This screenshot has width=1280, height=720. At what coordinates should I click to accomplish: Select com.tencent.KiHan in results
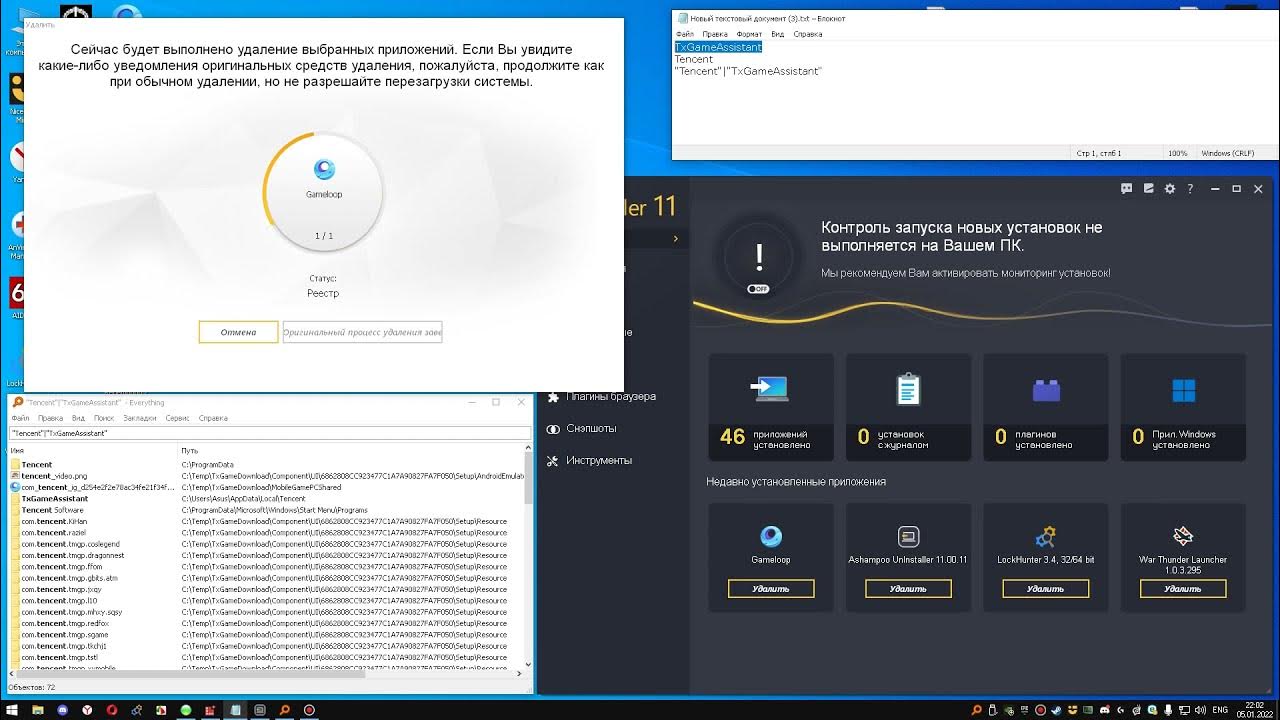[54, 521]
